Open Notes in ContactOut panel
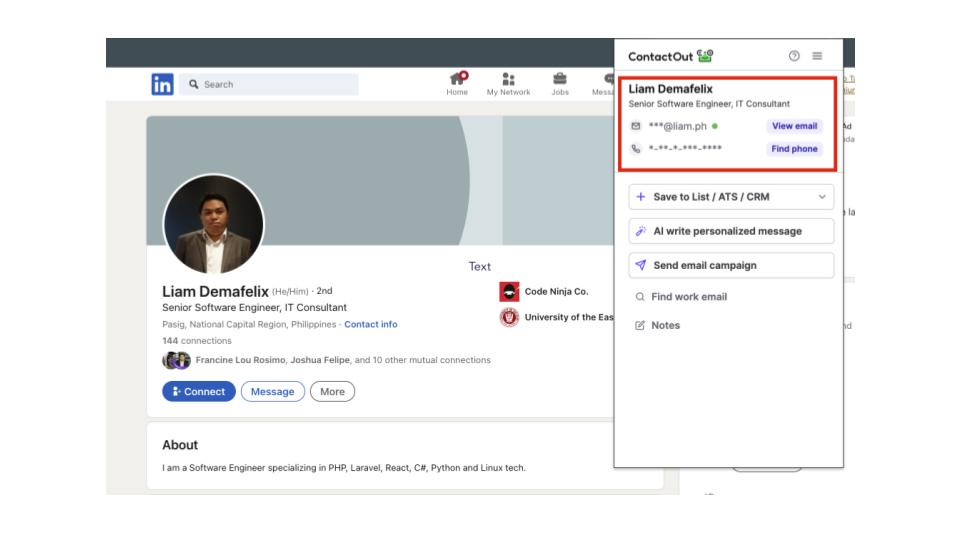 tap(665, 325)
